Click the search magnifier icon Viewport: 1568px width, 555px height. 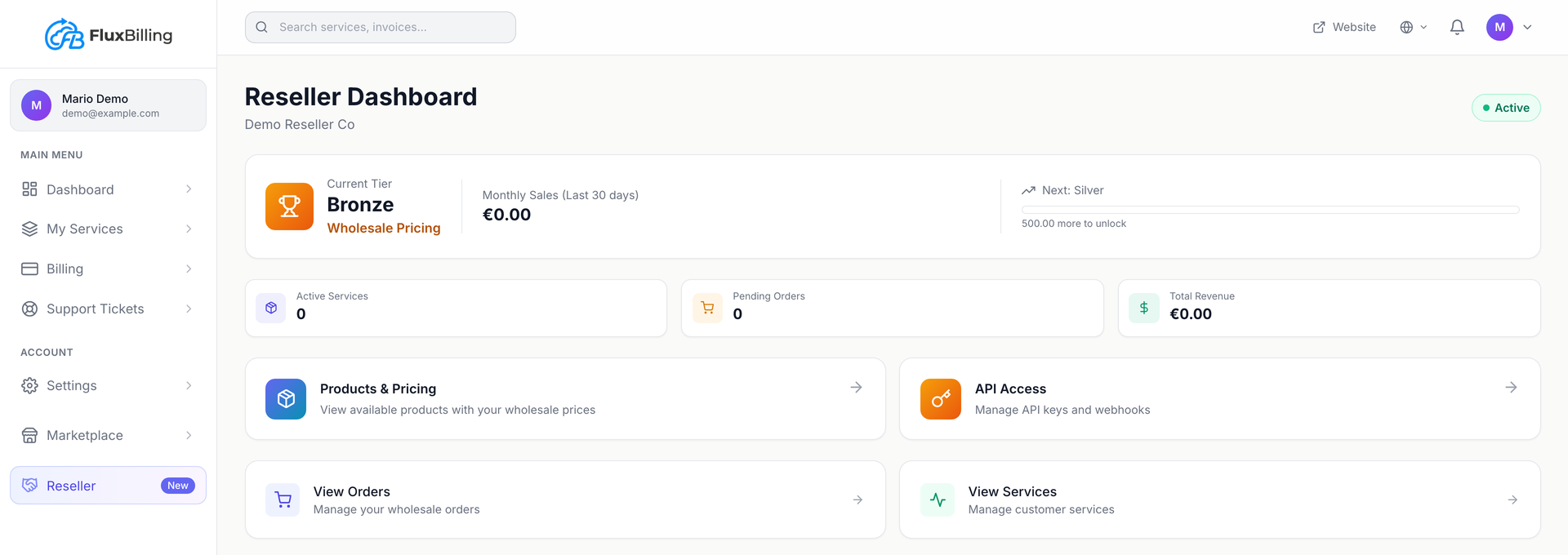262,27
